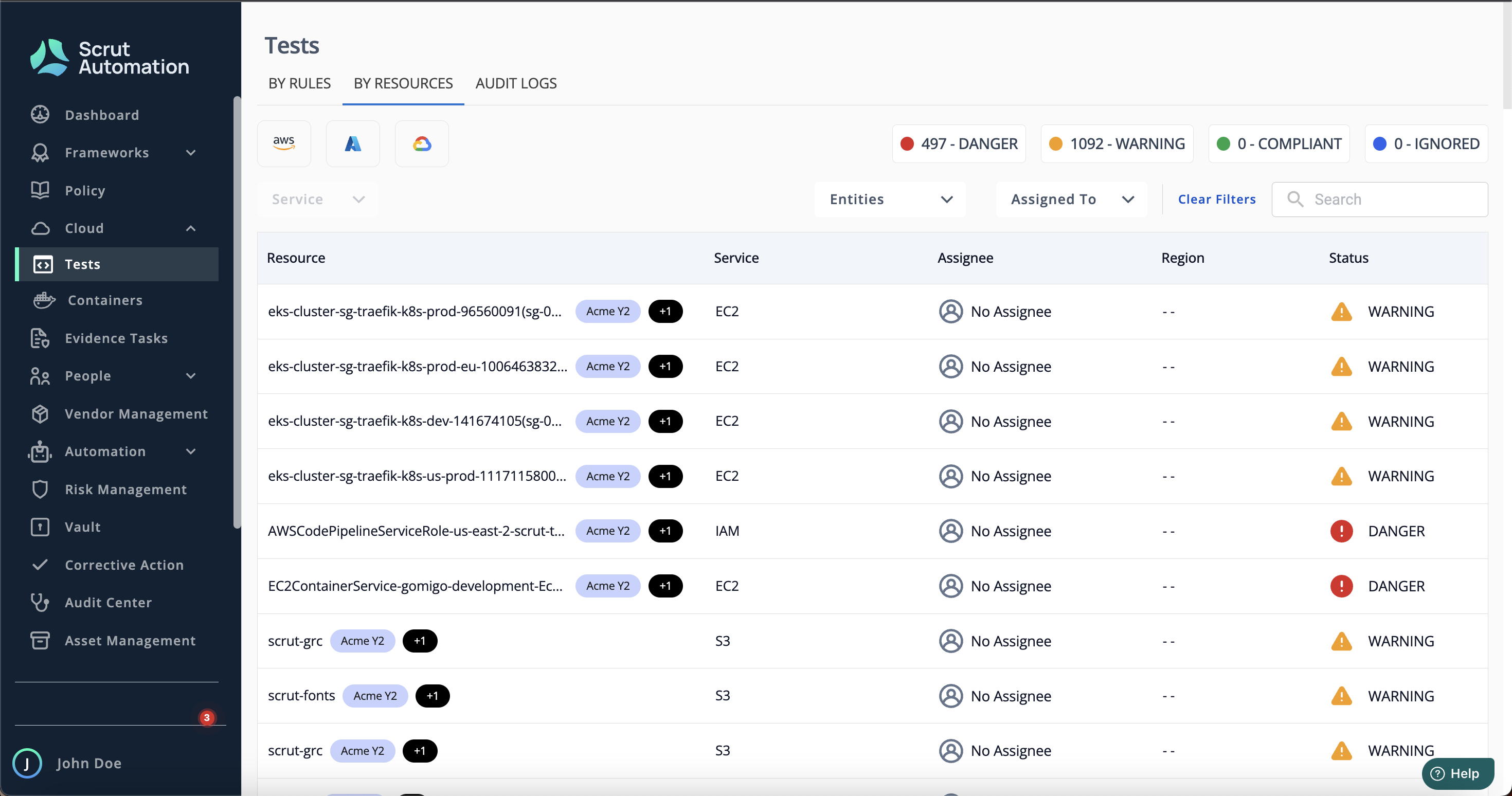Viewport: 1512px width, 796px height.
Task: Open Dashboard from the sidebar
Action: pos(102,115)
